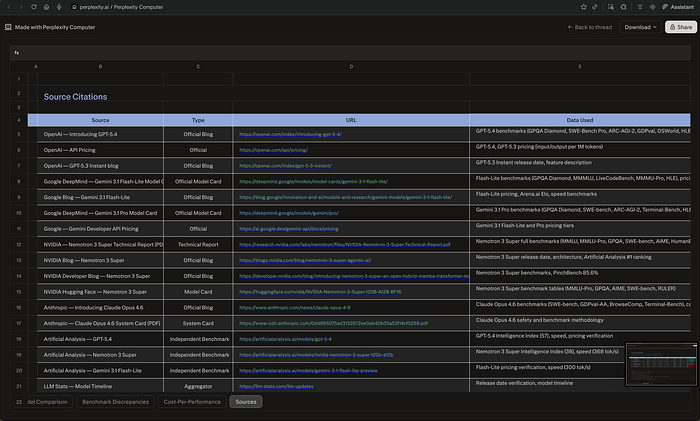Select column B header
The image size is (700, 421).
(100, 67)
